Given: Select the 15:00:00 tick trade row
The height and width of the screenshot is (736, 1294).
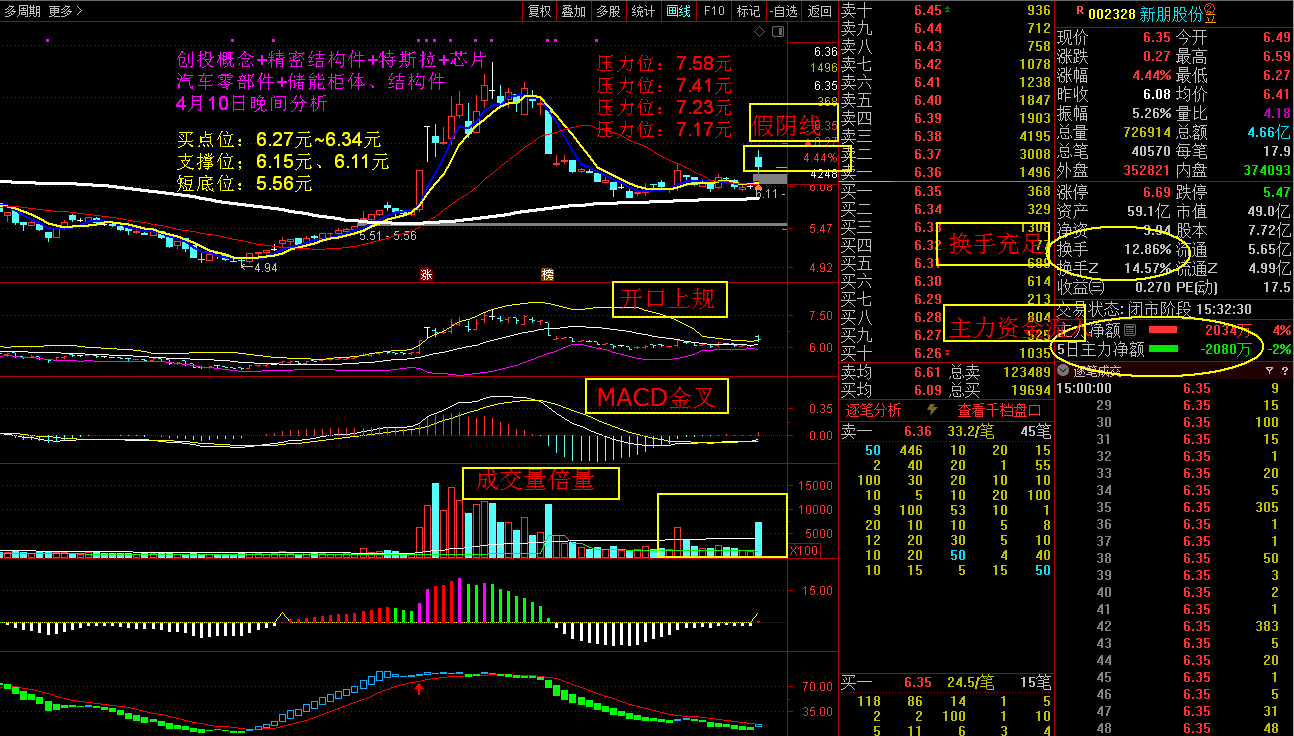Looking at the screenshot, I should click(1173, 388).
